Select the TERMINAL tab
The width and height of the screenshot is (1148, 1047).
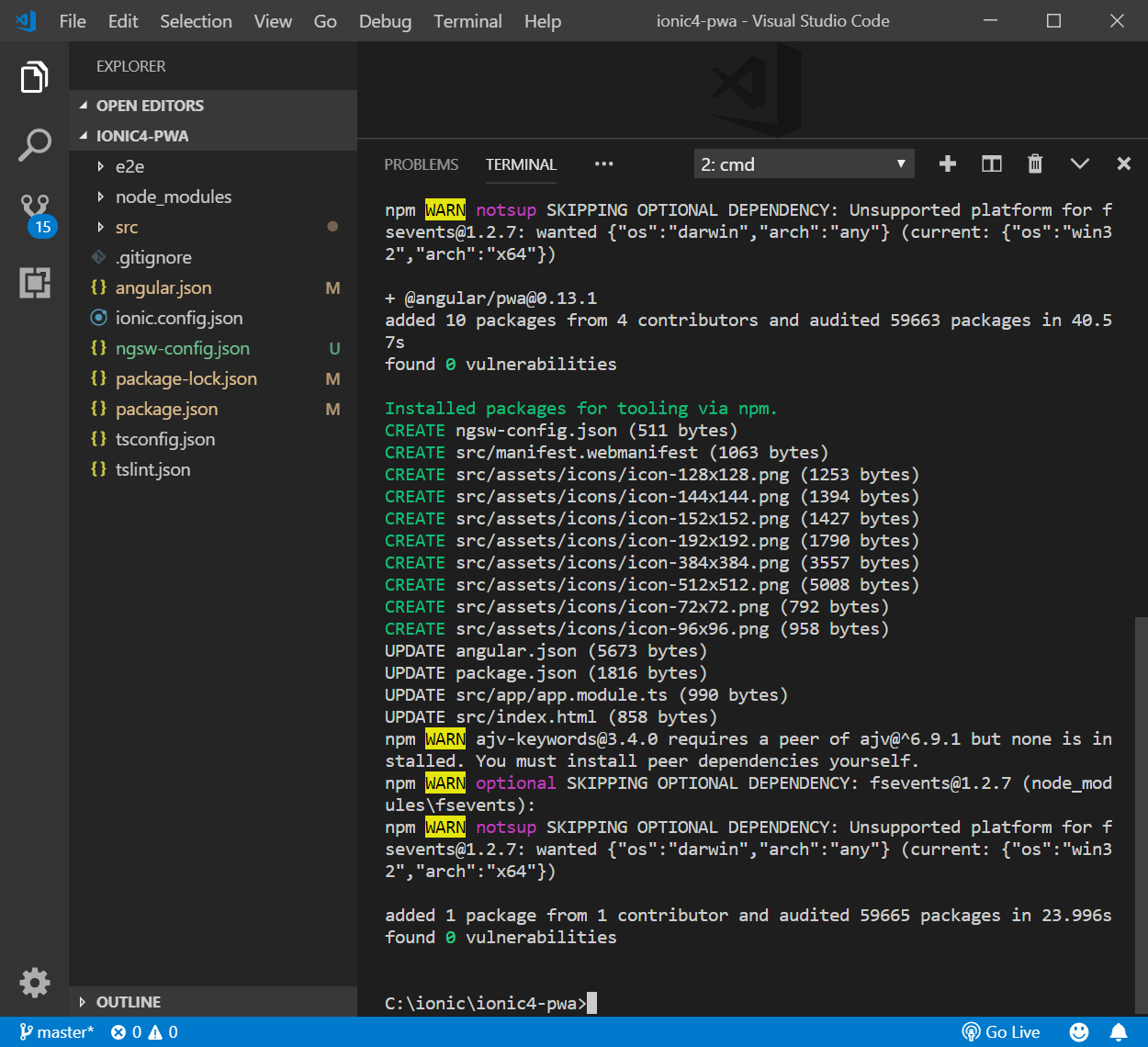click(521, 164)
